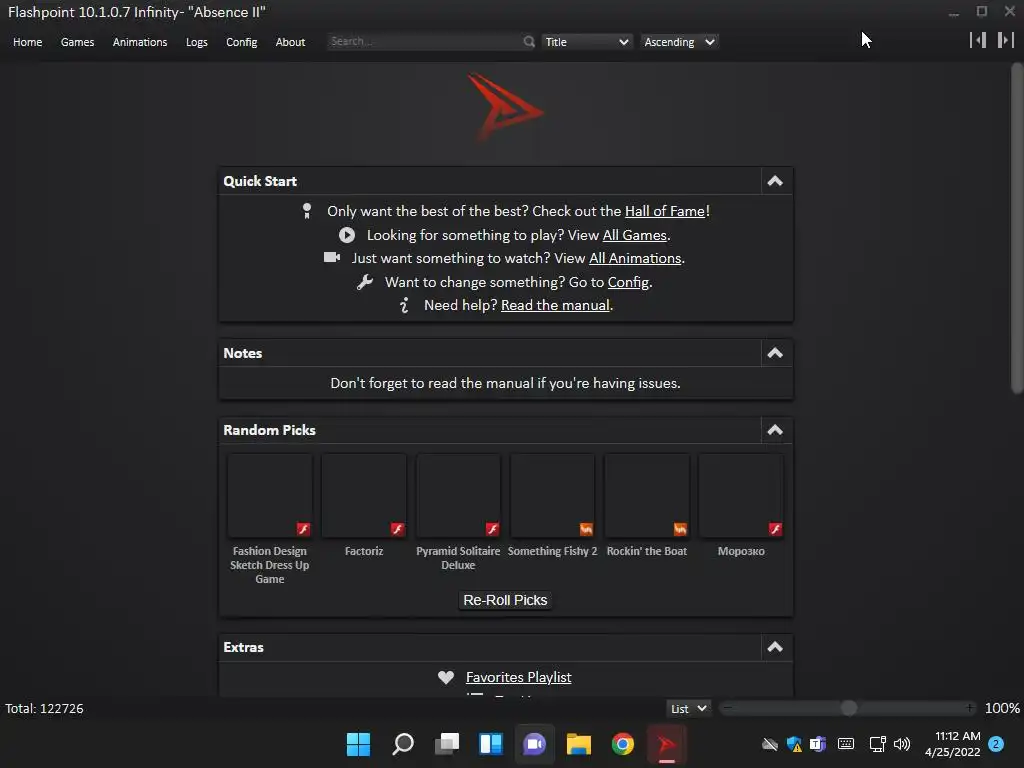Click the info icon beside Need help

404,305
